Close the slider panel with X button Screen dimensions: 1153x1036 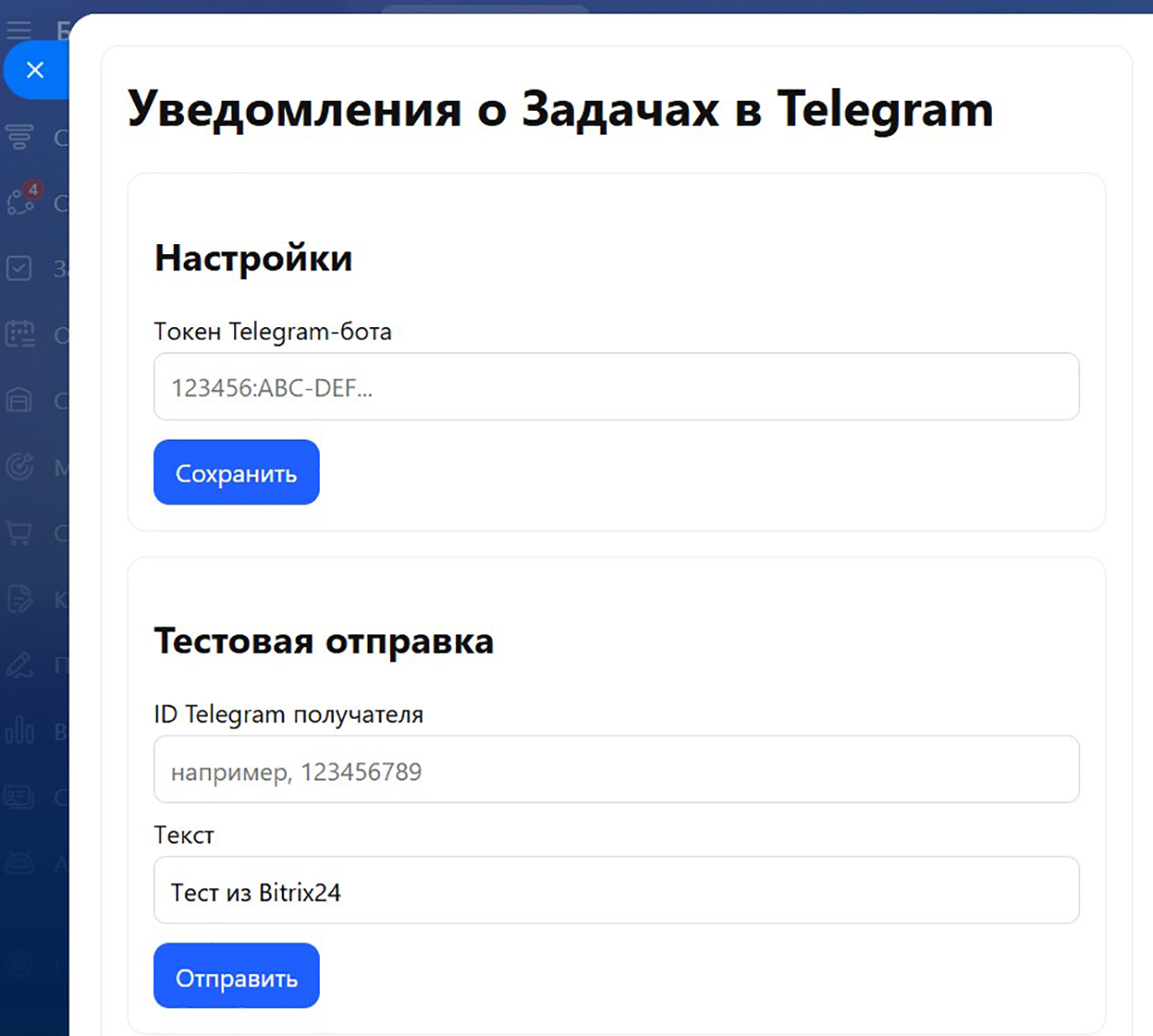tap(35, 70)
